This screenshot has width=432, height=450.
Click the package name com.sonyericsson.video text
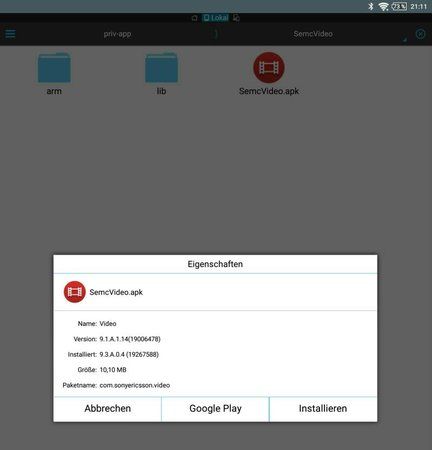pos(135,385)
